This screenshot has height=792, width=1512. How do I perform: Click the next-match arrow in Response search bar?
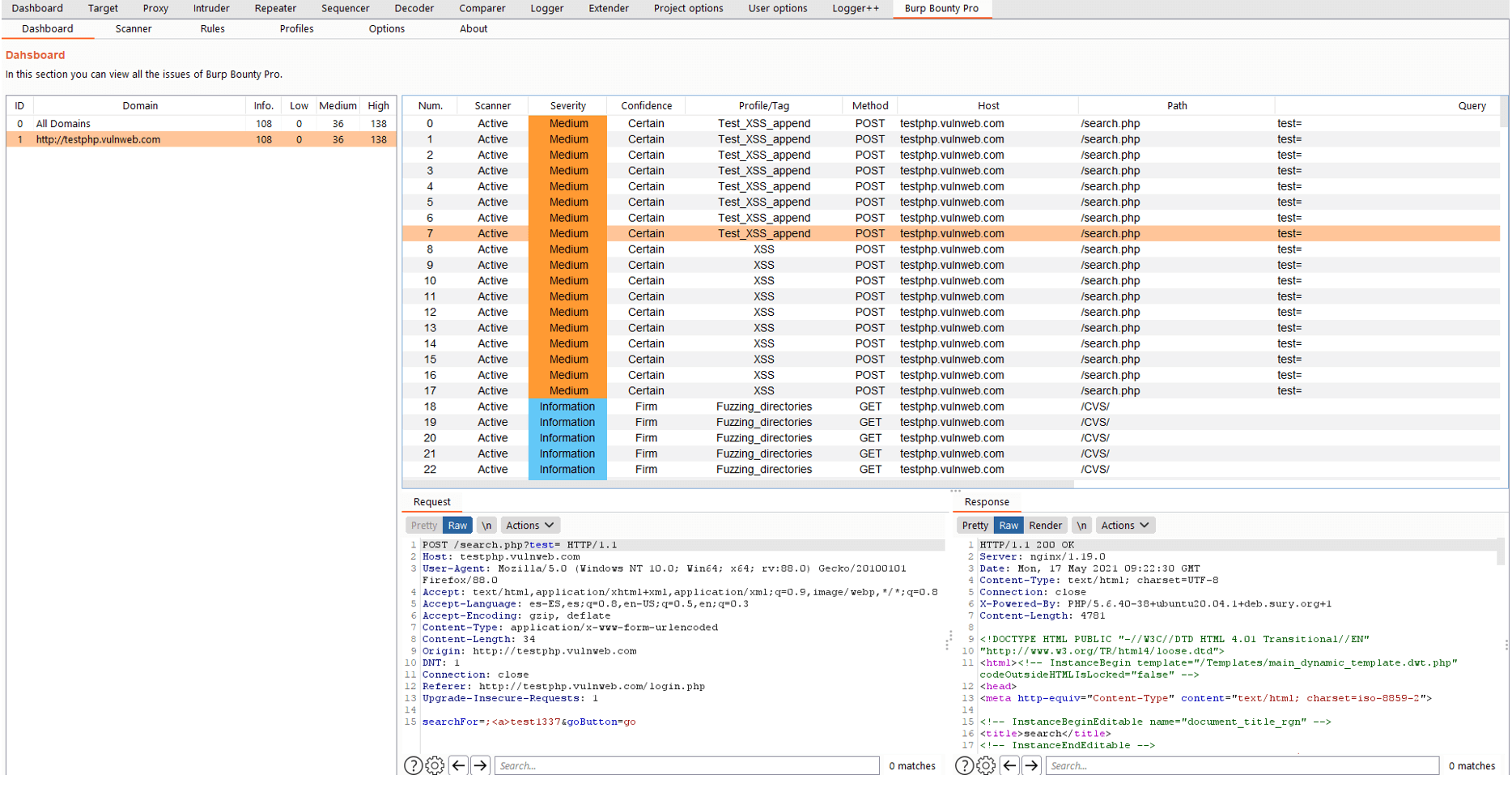click(x=1031, y=764)
